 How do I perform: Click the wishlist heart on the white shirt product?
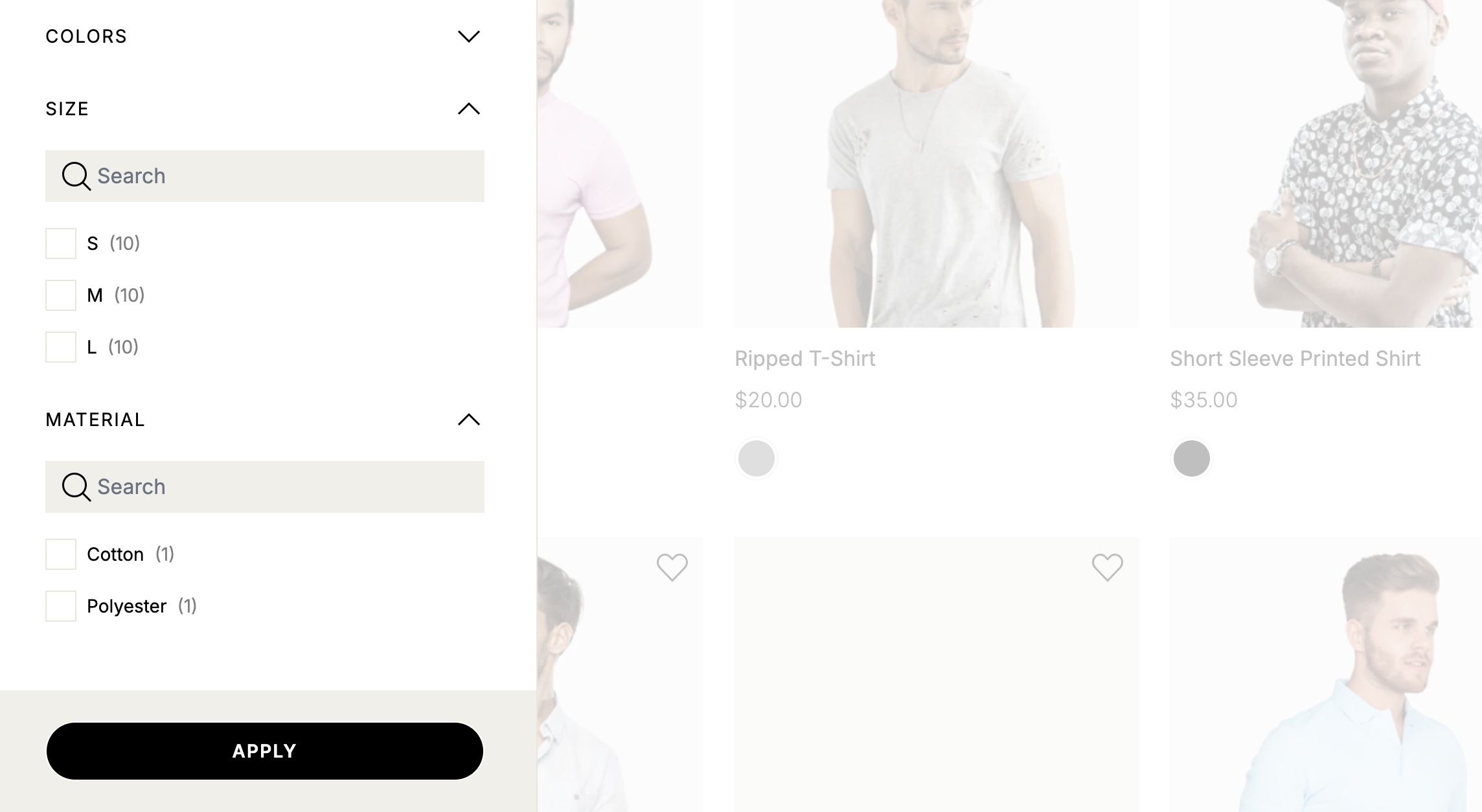tap(672, 568)
